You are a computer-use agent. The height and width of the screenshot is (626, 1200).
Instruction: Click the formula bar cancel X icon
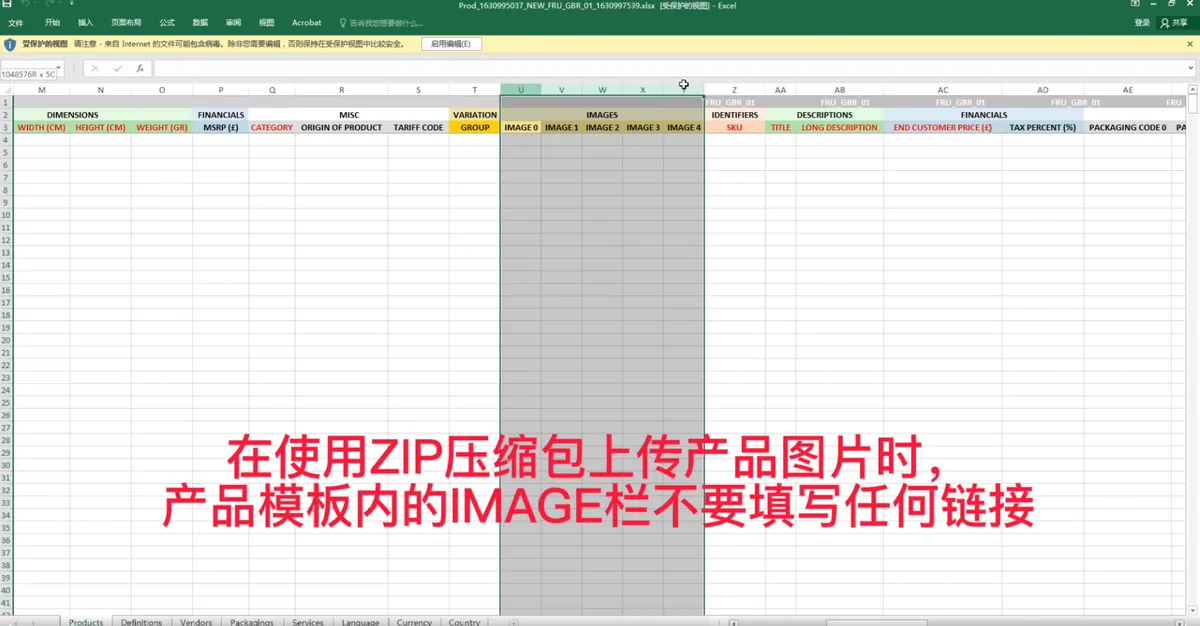95,69
